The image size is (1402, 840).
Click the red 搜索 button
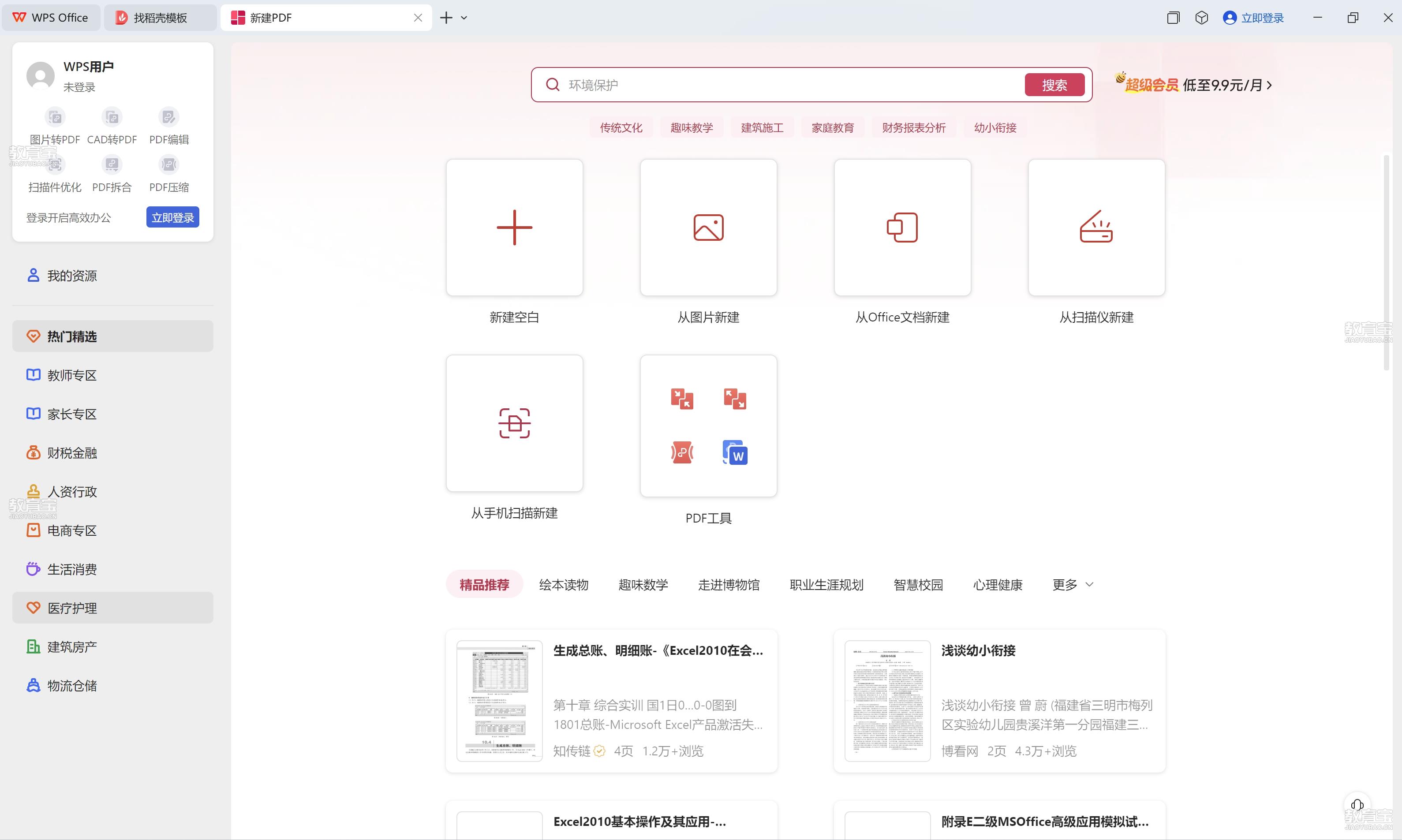pos(1054,85)
